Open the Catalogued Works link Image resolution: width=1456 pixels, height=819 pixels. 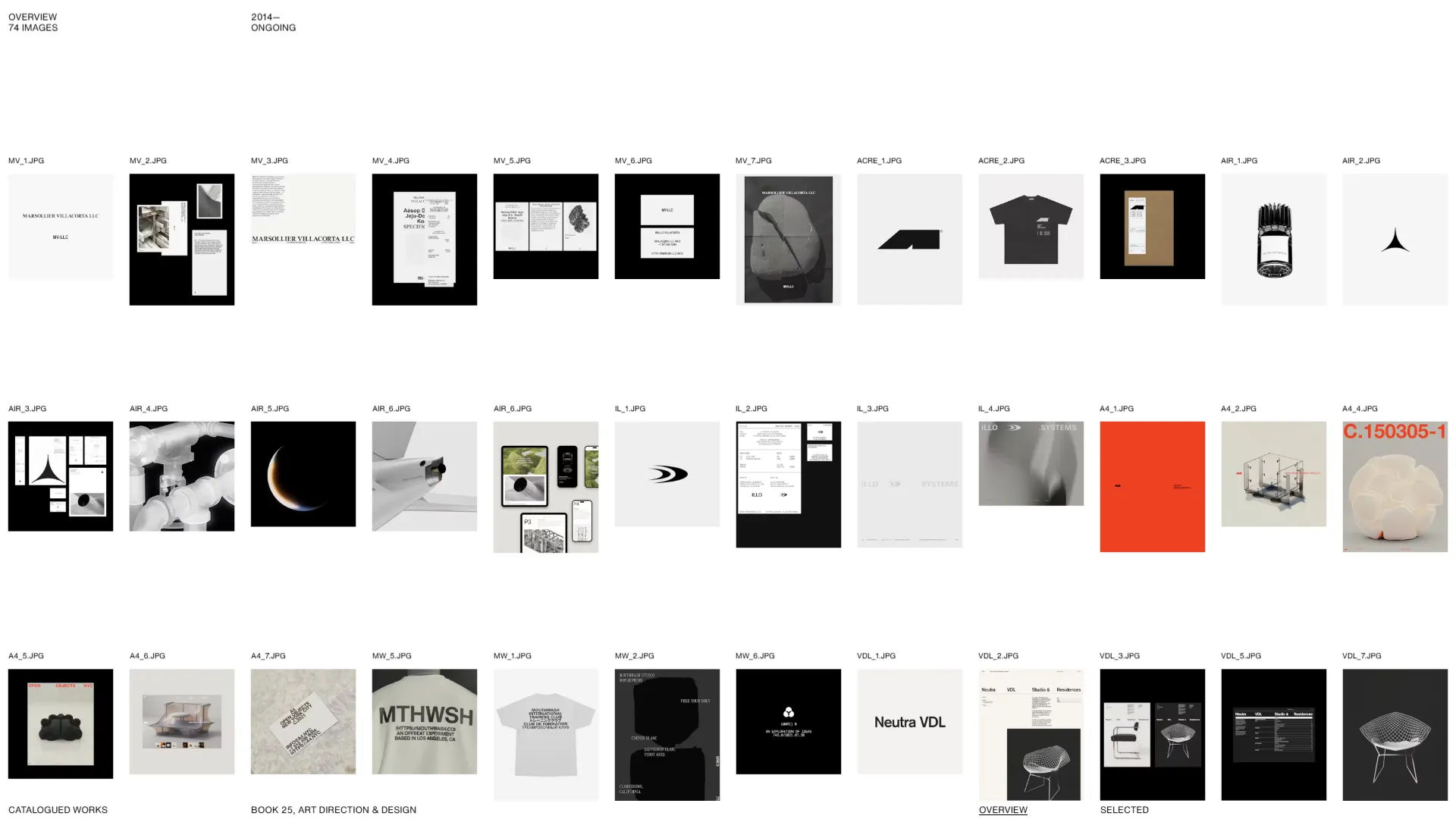58,810
